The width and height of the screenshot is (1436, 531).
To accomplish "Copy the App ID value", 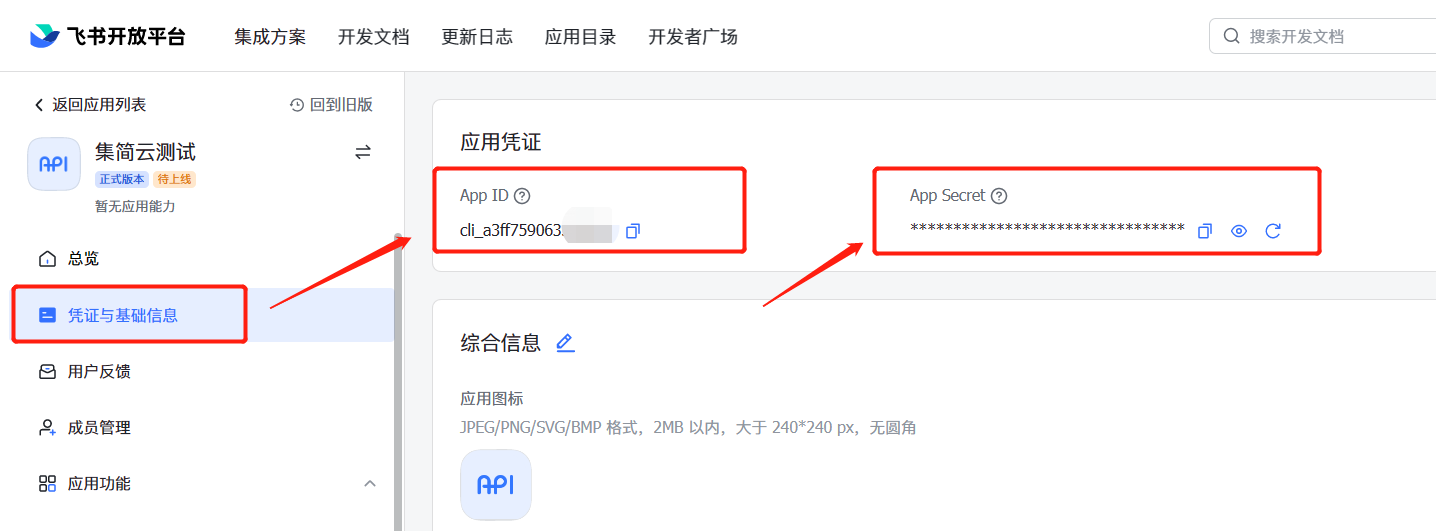I will (632, 231).
